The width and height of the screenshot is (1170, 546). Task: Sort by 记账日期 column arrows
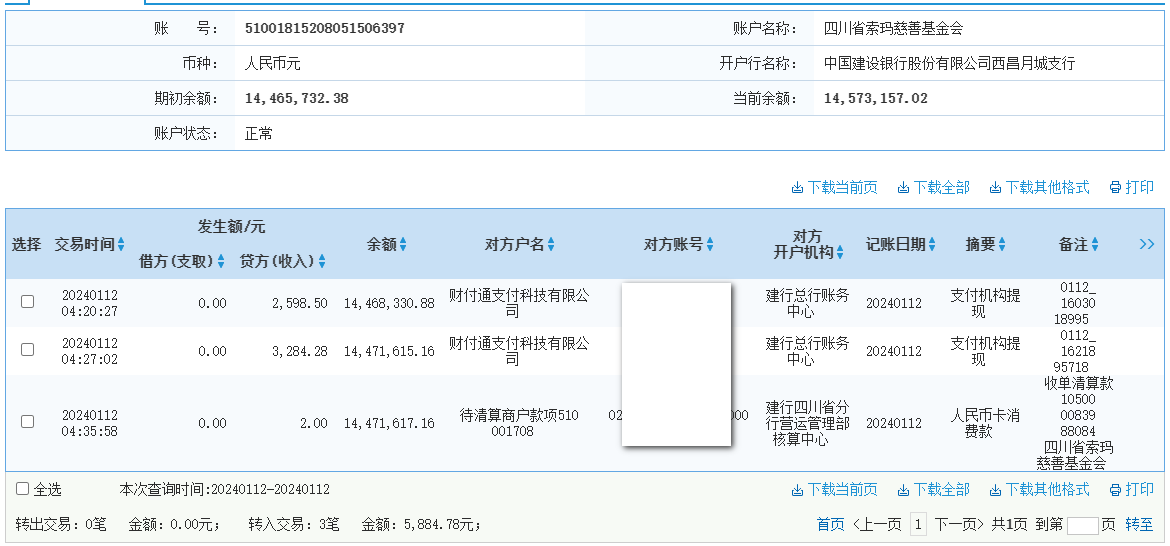[932, 245]
